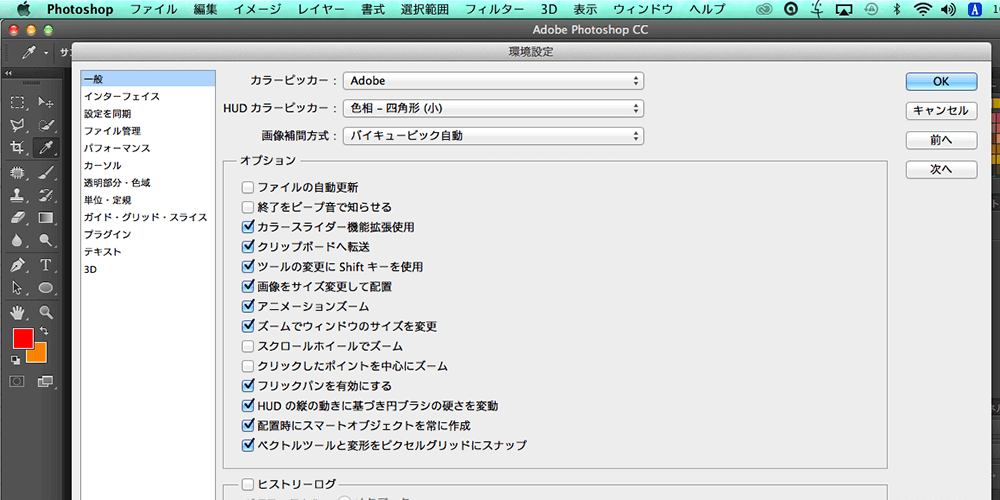Select the Path Selection tool

coord(18,288)
